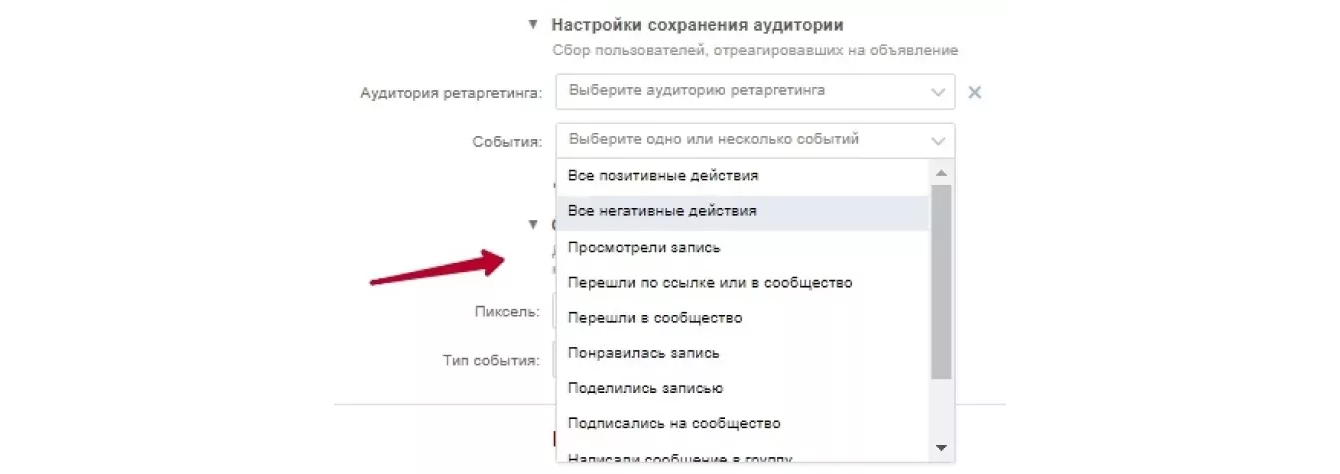Viewport: 1340px width, 474px height.
Task: Select Перешли по ссылке или в сообщество
Action: tap(710, 283)
